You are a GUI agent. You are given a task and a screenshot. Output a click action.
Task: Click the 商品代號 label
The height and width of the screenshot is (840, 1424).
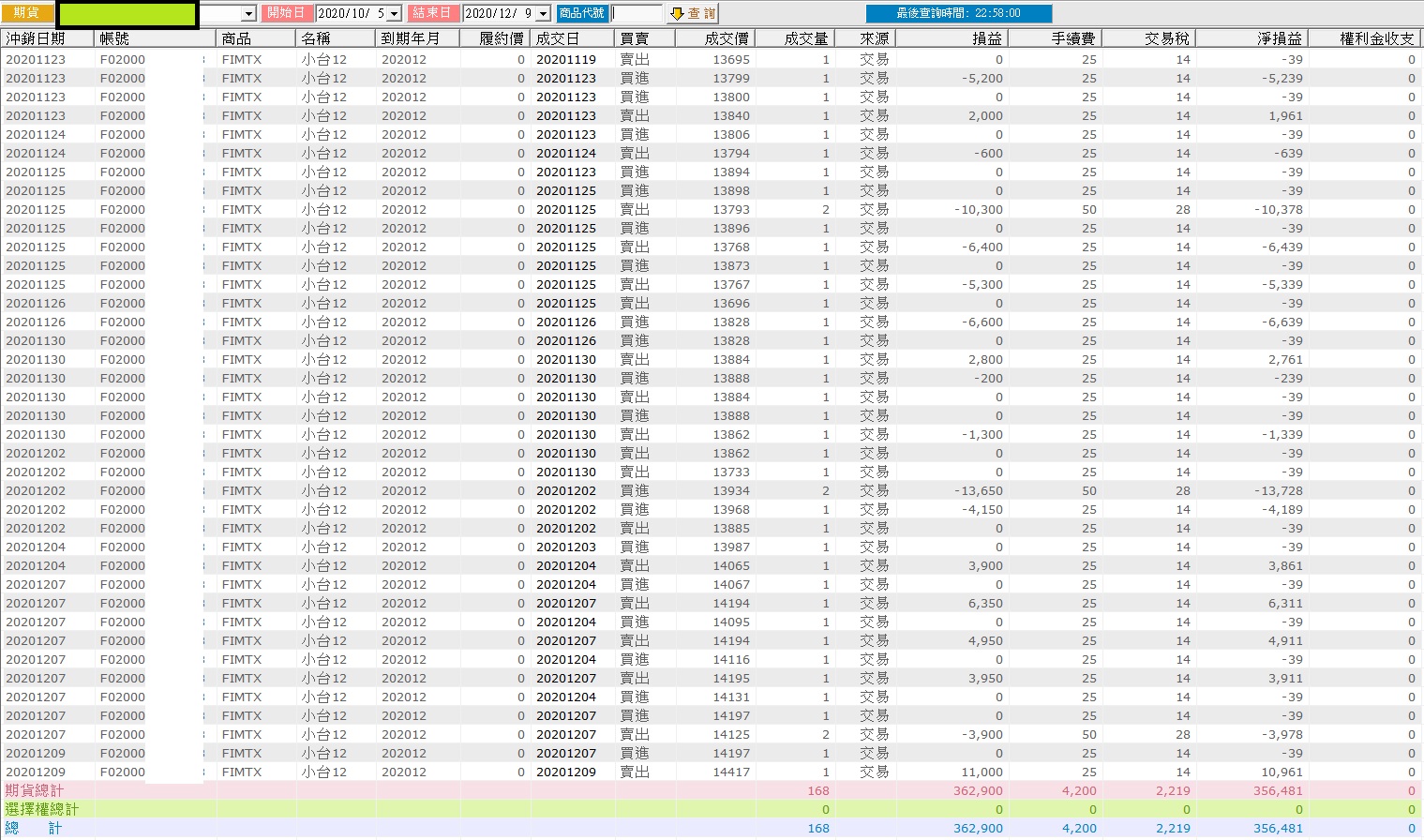582,13
